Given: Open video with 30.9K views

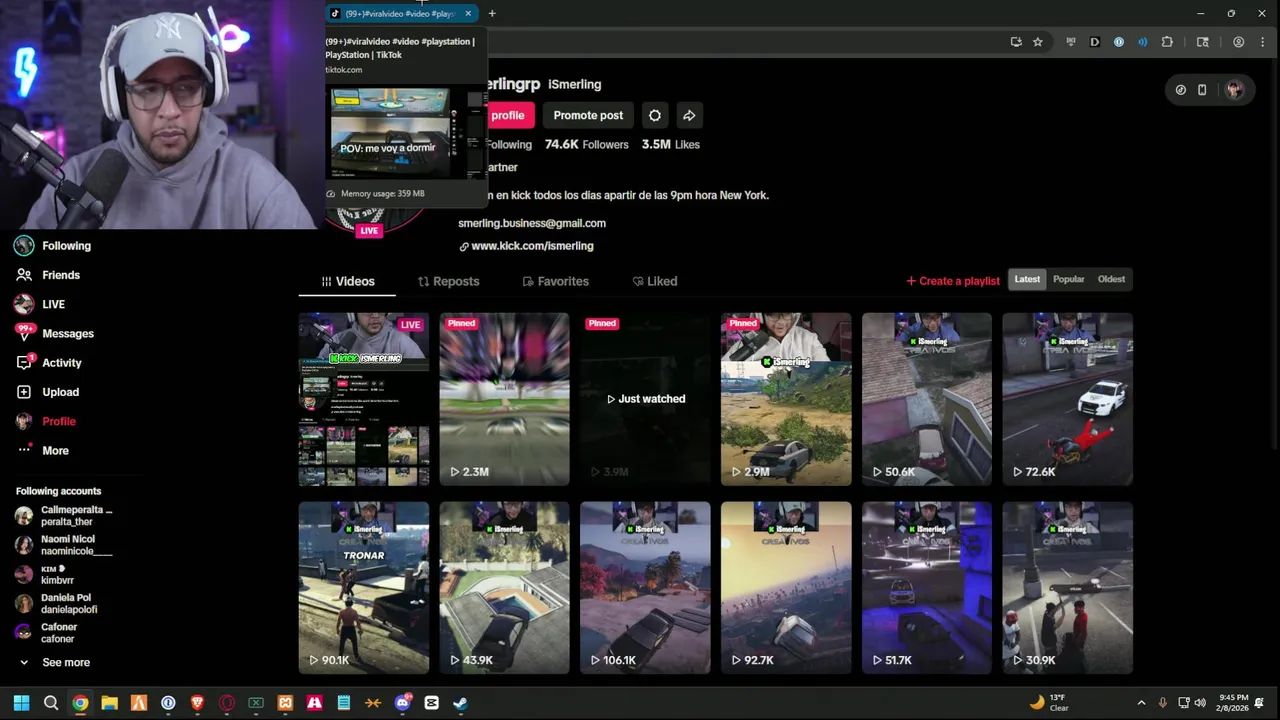Looking at the screenshot, I should 1068,588.
